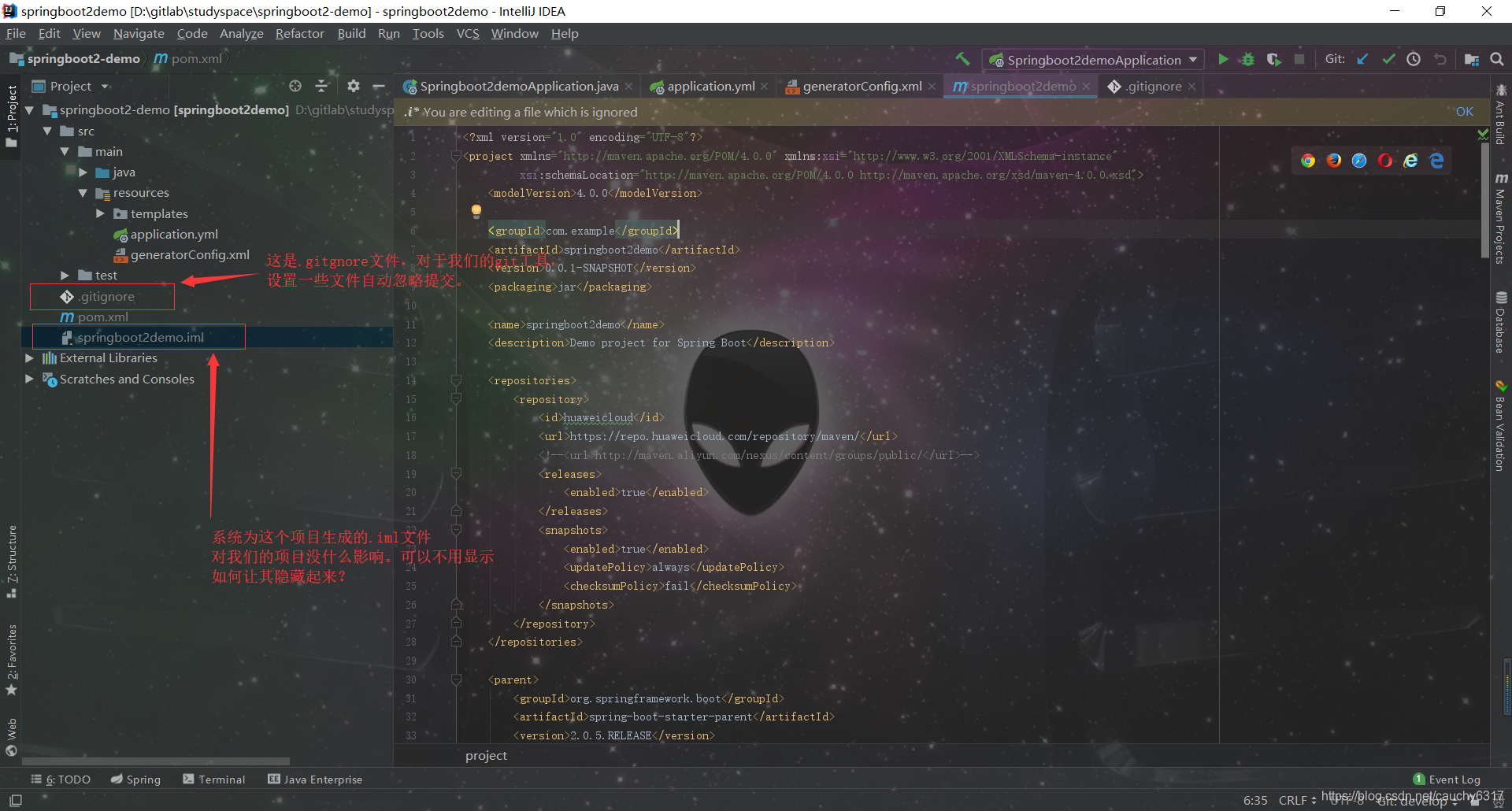Open pom.xml in Firefox browser icon

[1334, 161]
